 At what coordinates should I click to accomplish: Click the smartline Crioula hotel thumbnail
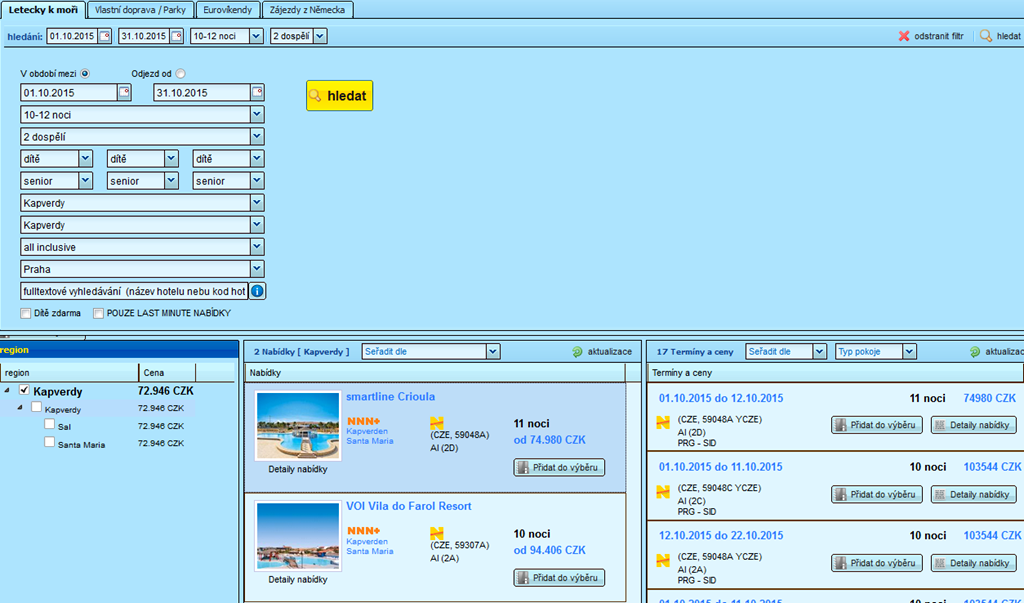(x=298, y=426)
